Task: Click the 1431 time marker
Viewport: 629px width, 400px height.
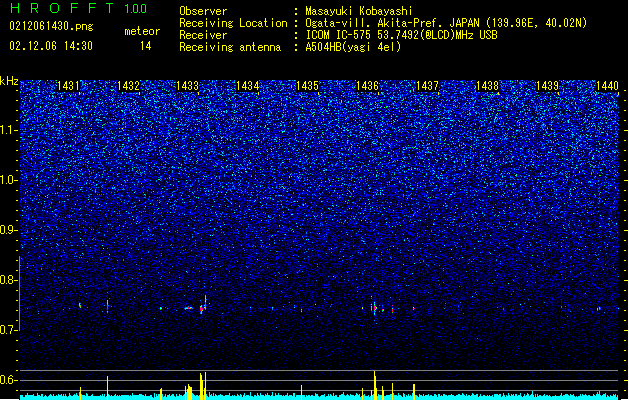Action: coord(69,85)
